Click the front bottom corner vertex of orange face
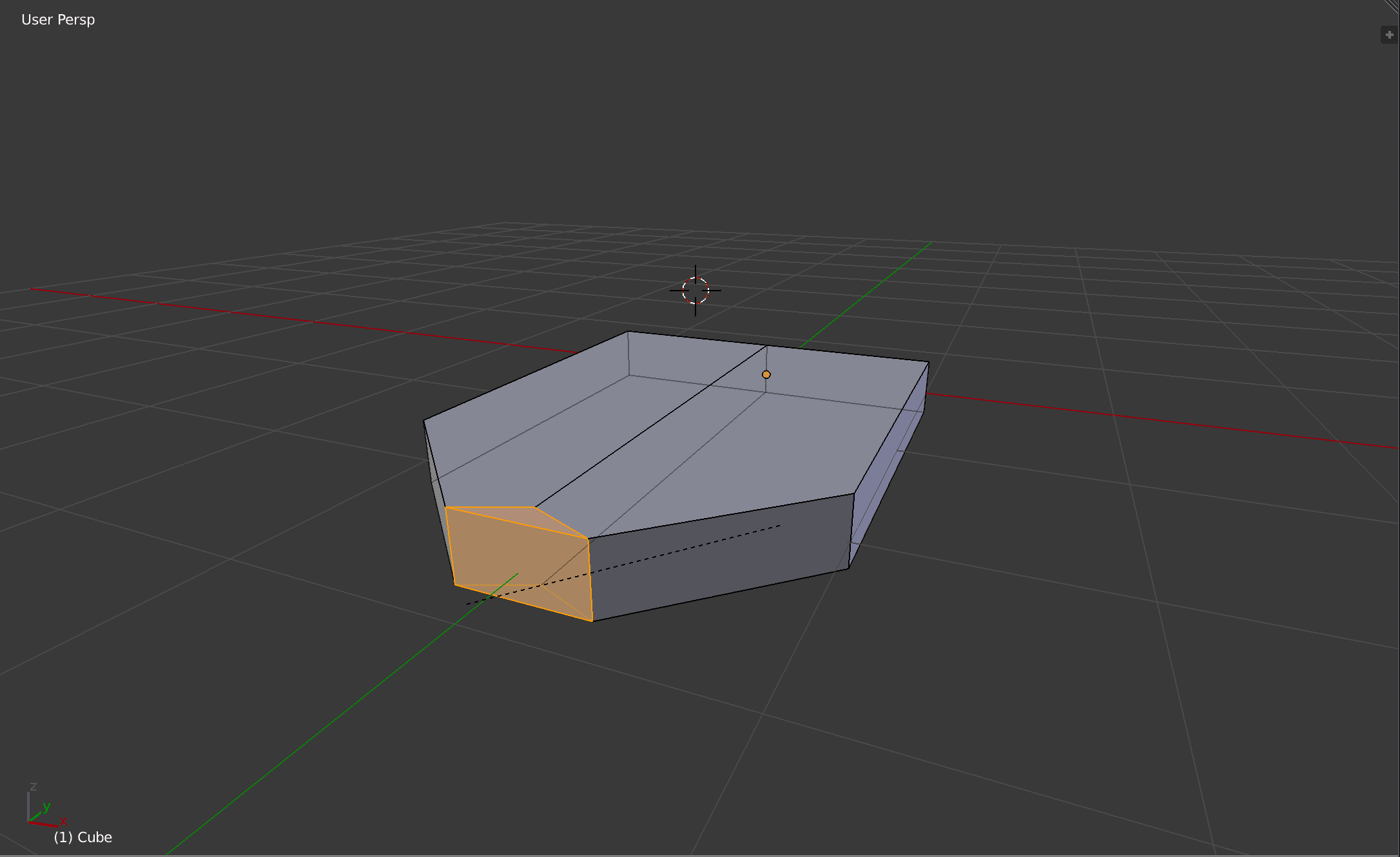The width and height of the screenshot is (1400, 857). [x=592, y=621]
